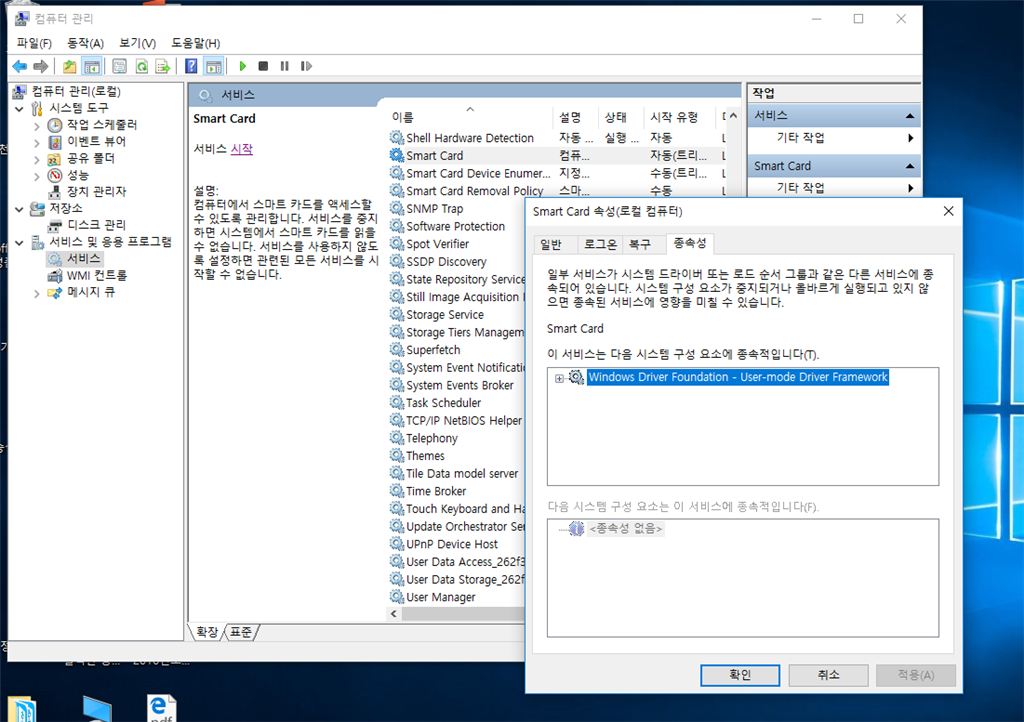
Task: Open the 도움말(H) menu
Action: point(195,43)
